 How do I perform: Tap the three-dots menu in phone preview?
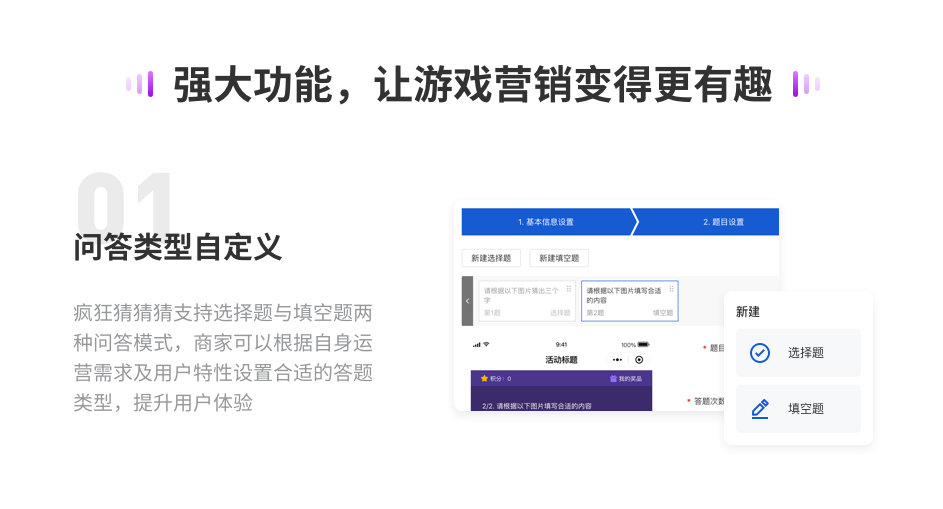click(x=617, y=359)
